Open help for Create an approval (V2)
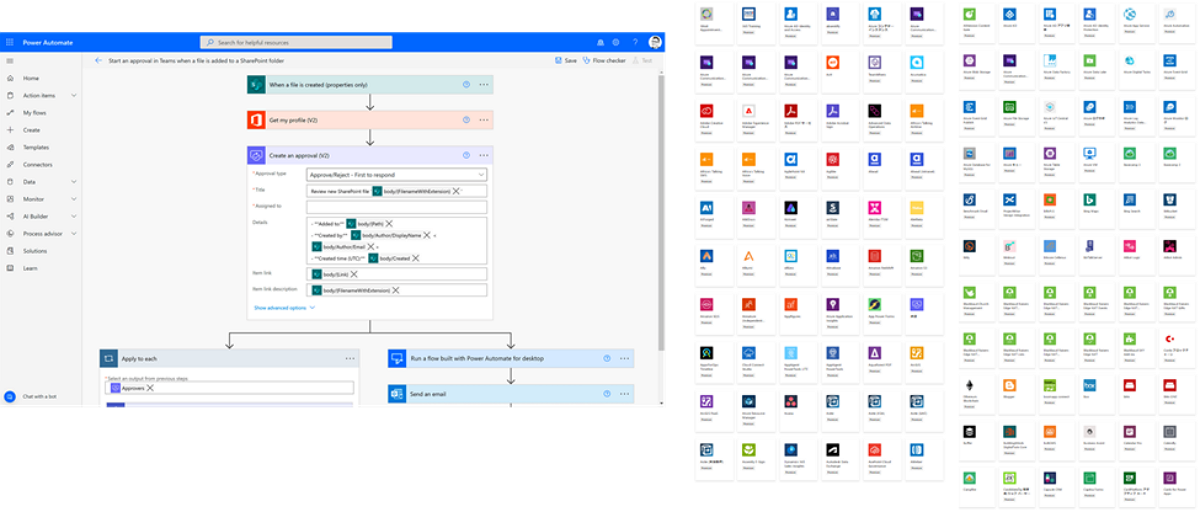Viewport: 1200px width, 512px height. click(x=466, y=155)
